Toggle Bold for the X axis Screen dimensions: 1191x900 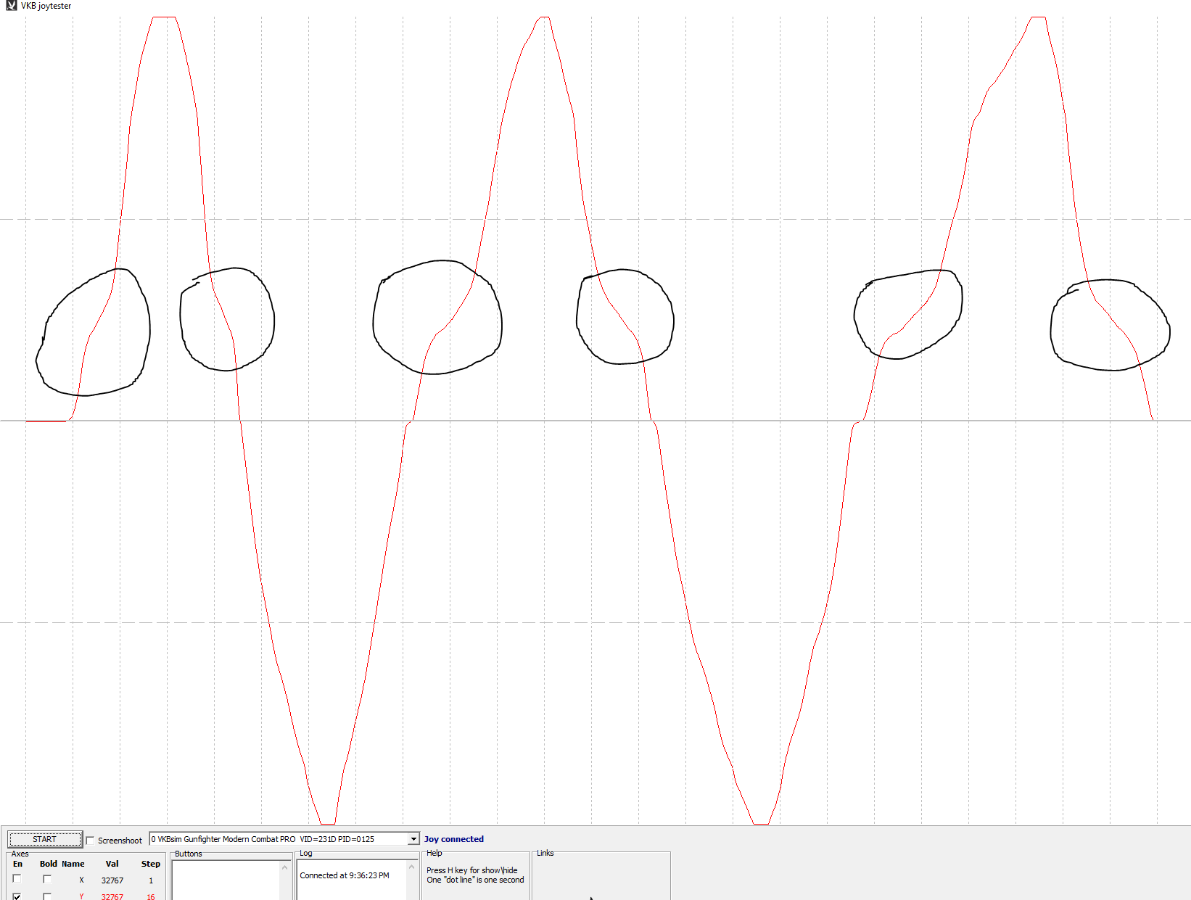tap(47, 879)
